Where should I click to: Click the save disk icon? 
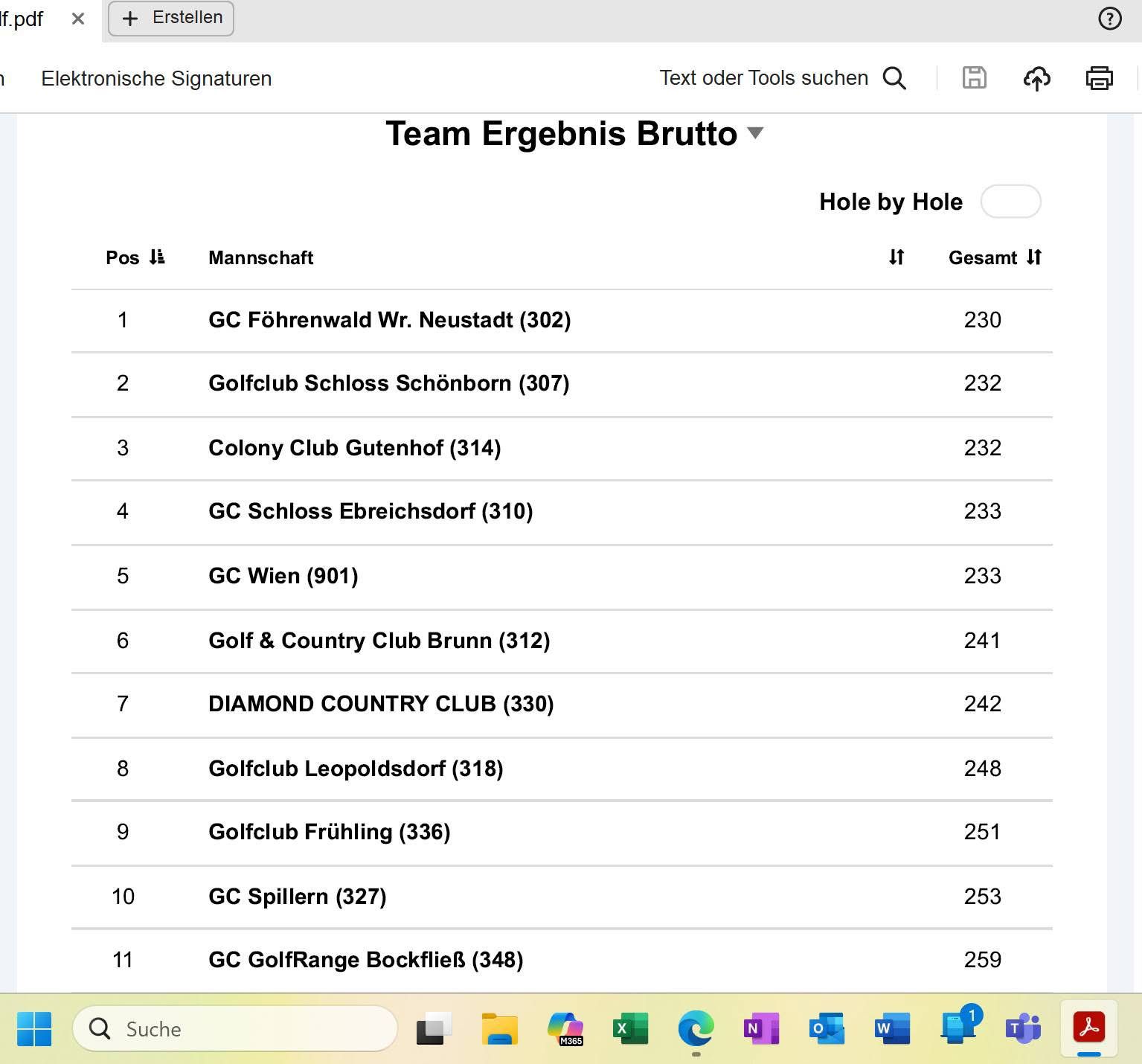[974, 77]
